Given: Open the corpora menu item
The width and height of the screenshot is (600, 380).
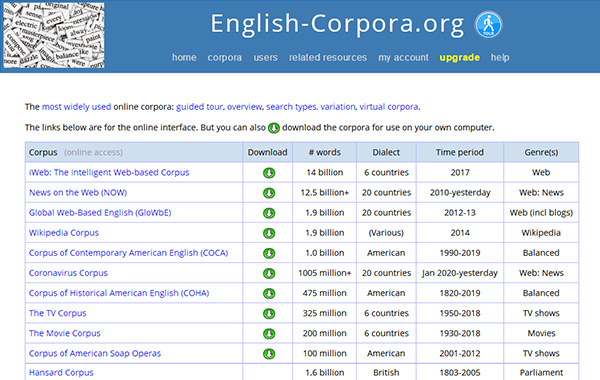Looking at the screenshot, I should coord(225,57).
